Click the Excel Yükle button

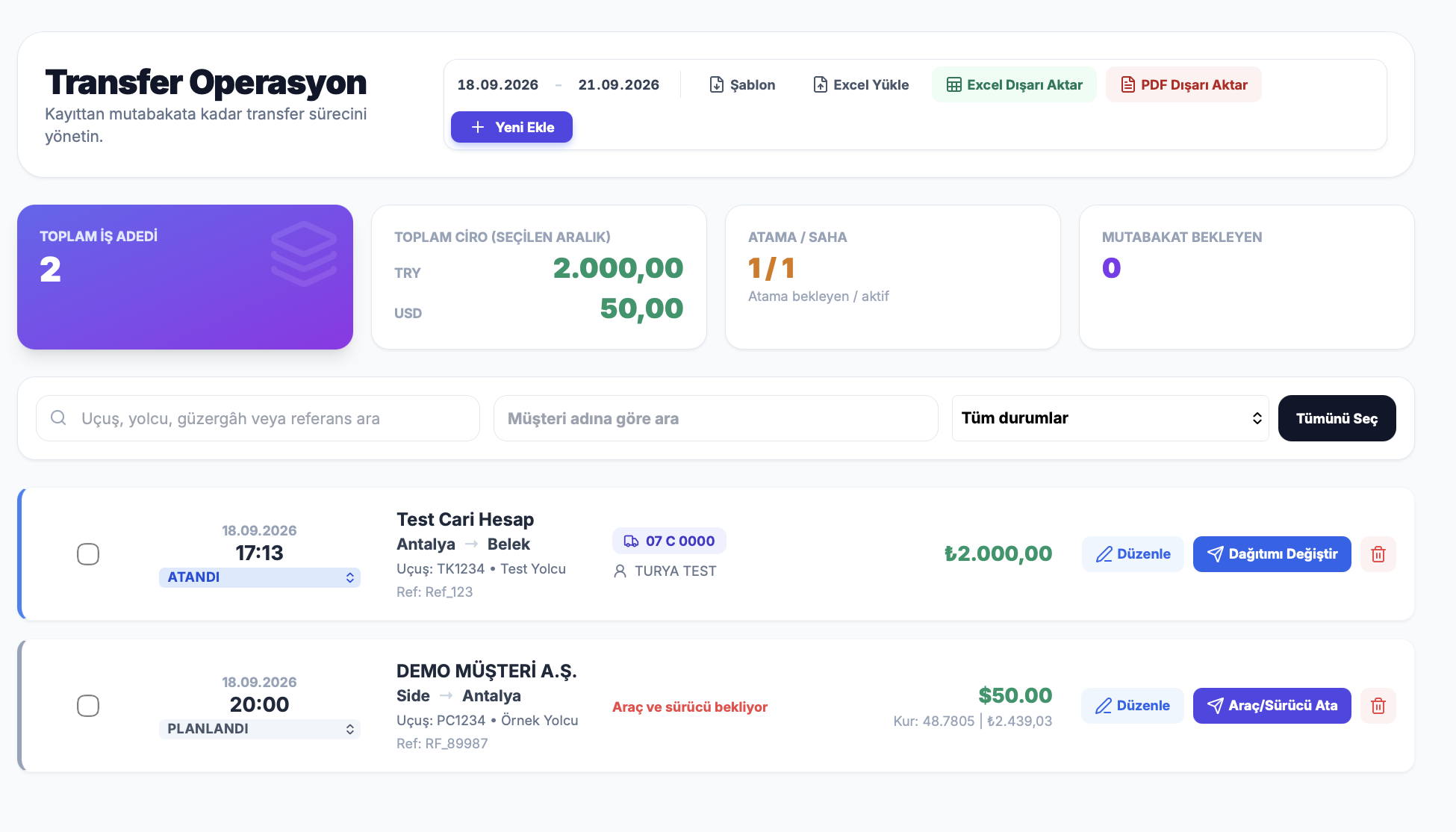pos(860,84)
